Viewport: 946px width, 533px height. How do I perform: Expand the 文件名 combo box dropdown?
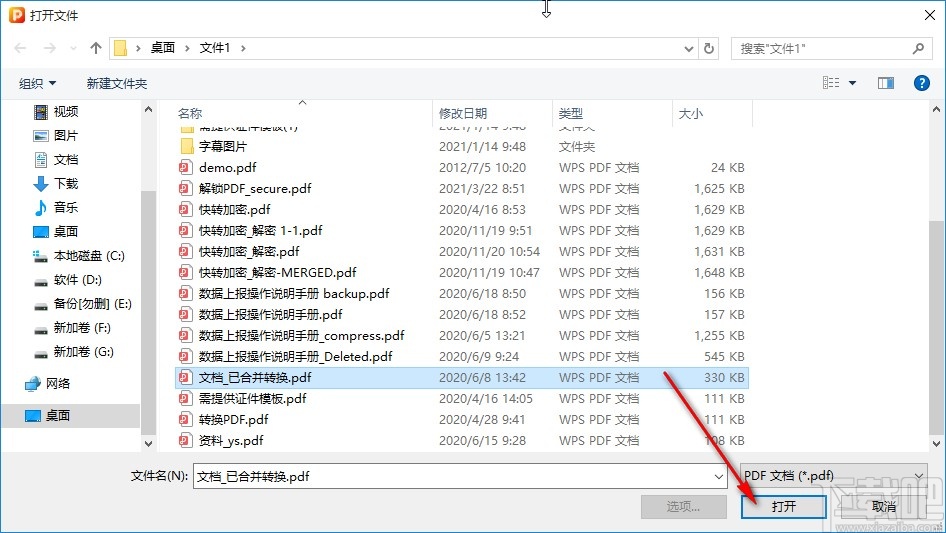click(x=719, y=476)
